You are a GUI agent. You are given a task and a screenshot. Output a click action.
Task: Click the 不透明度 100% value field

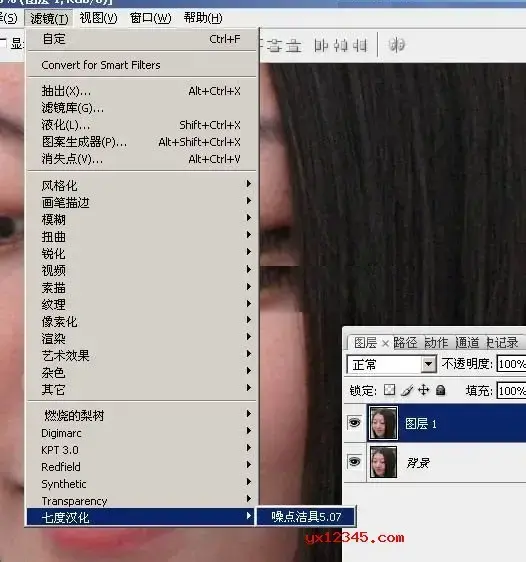pos(511,364)
